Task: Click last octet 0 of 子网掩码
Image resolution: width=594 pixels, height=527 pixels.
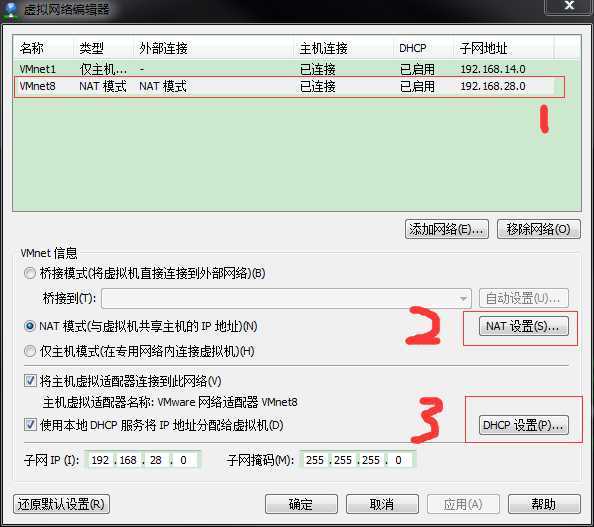Action: pos(398,460)
